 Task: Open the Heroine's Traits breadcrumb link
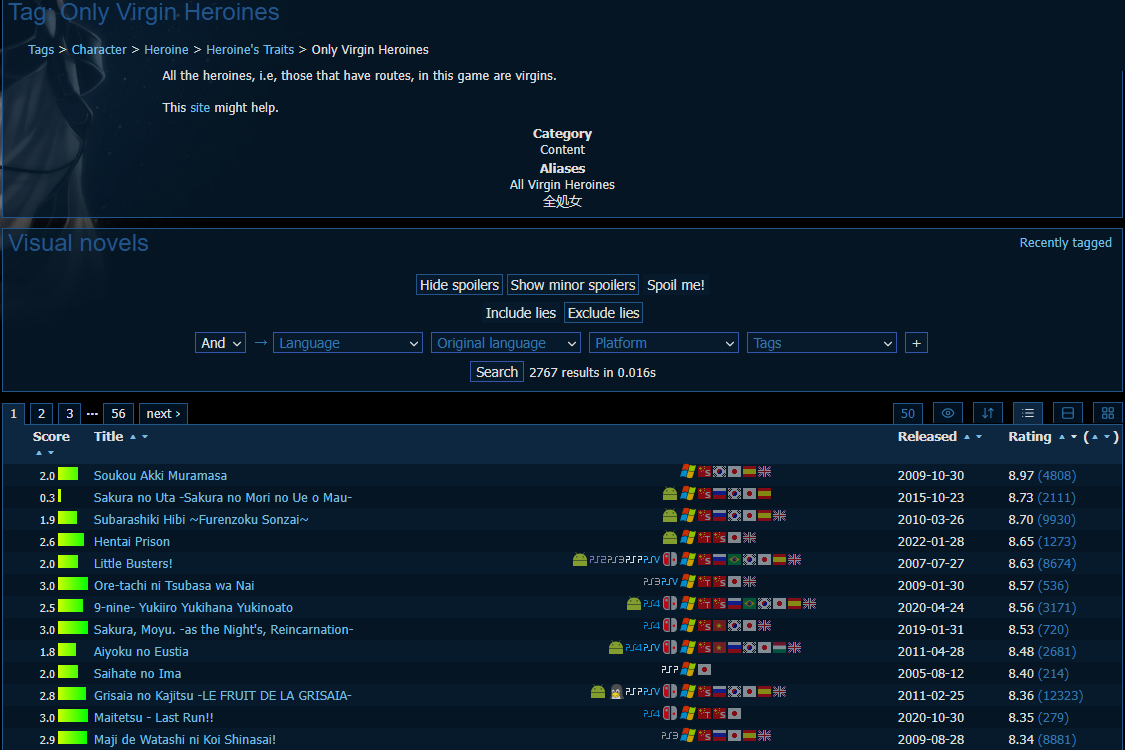[250, 50]
